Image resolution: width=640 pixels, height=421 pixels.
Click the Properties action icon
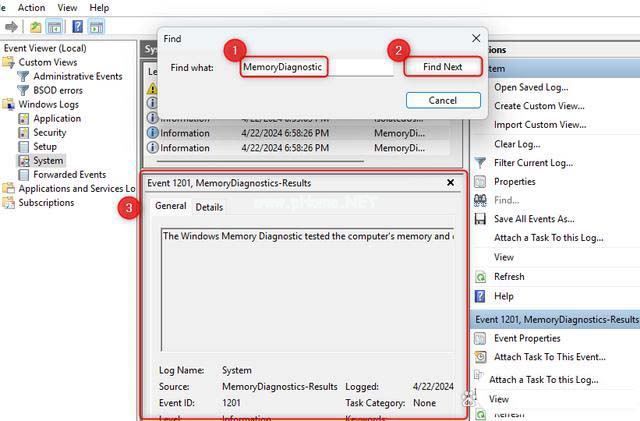[480, 182]
